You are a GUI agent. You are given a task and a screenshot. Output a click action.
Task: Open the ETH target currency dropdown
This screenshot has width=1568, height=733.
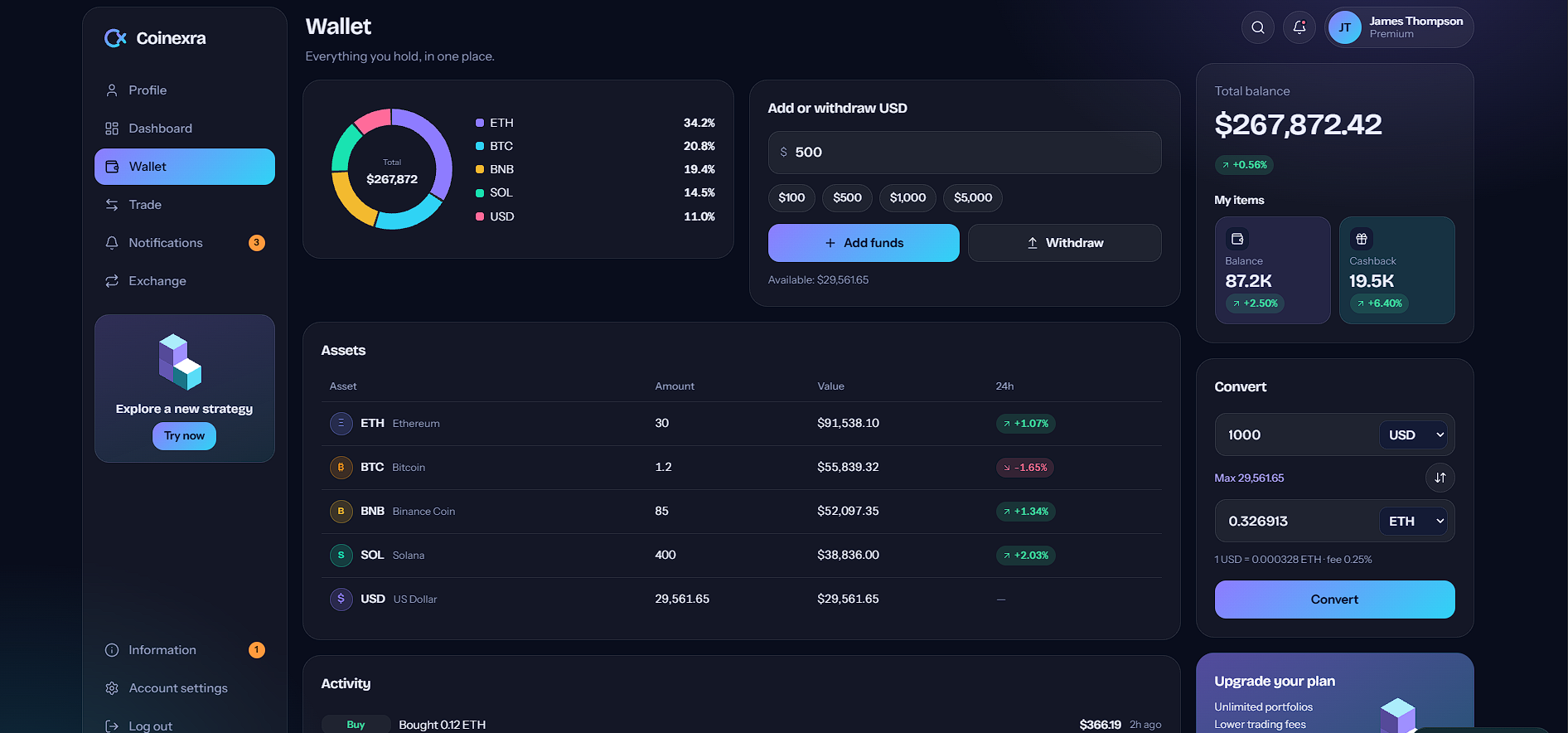tap(1413, 522)
